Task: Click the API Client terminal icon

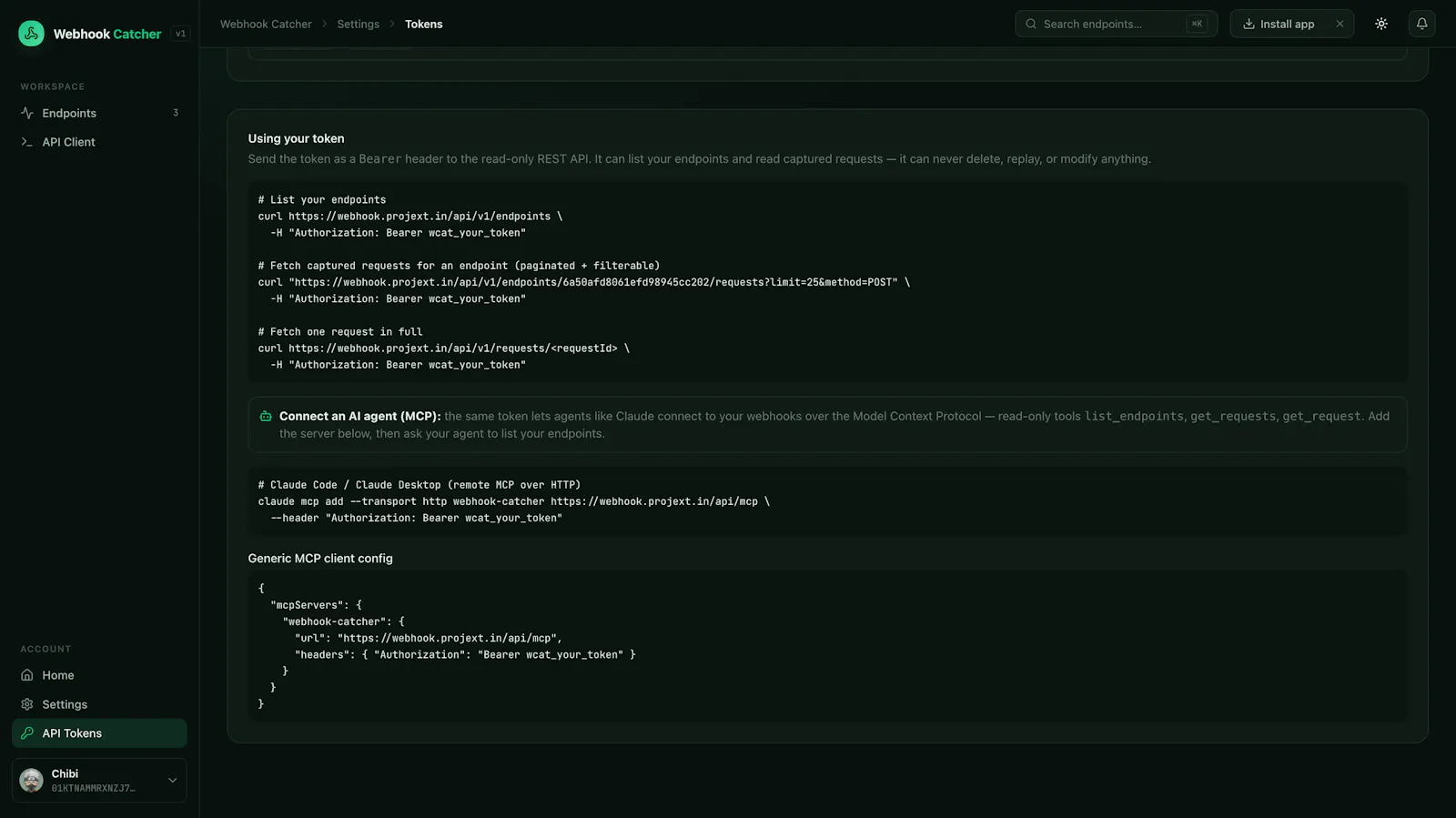Action: (27, 142)
